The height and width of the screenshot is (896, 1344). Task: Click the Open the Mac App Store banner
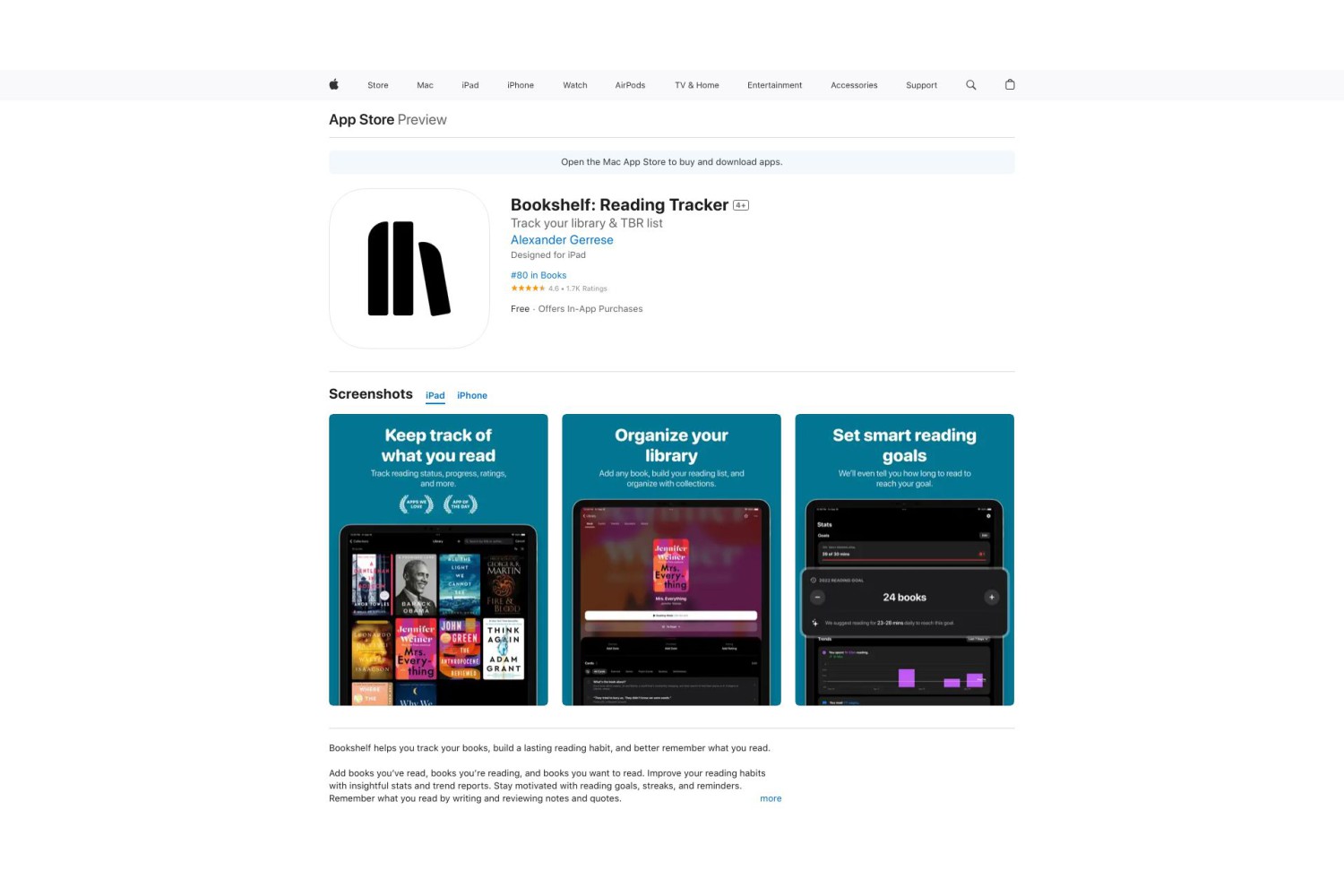point(672,162)
